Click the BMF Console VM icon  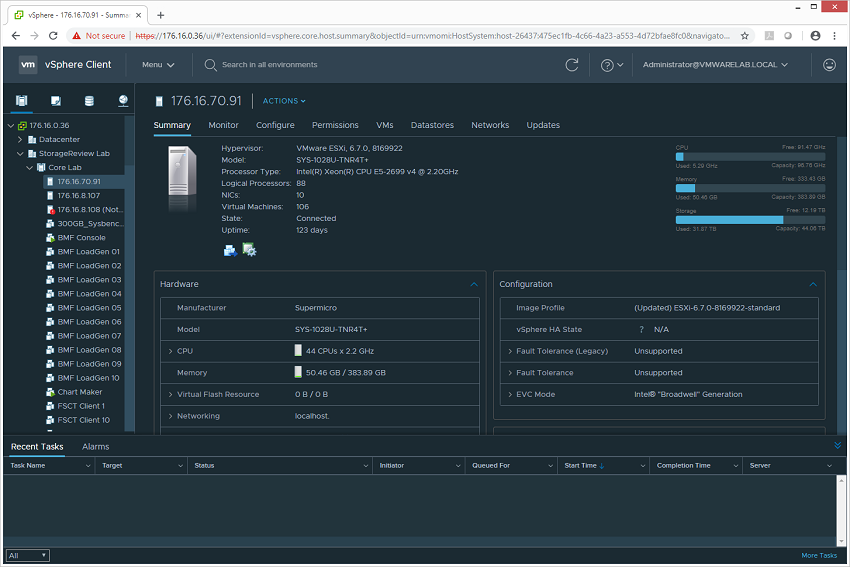point(50,238)
